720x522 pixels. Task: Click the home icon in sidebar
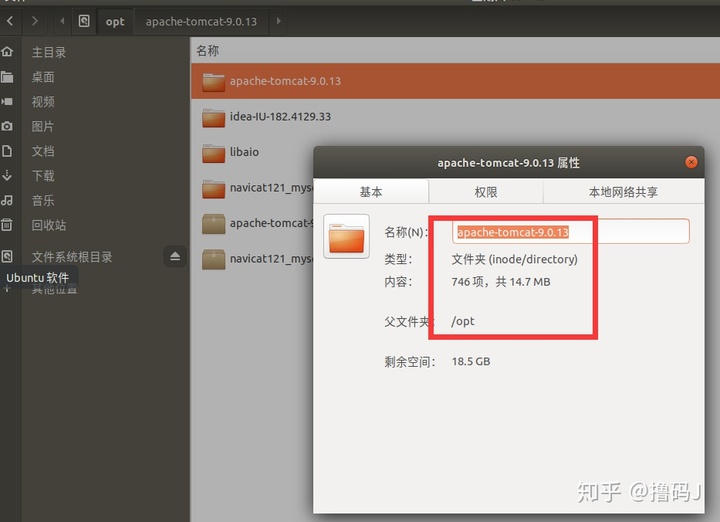(x=7, y=52)
